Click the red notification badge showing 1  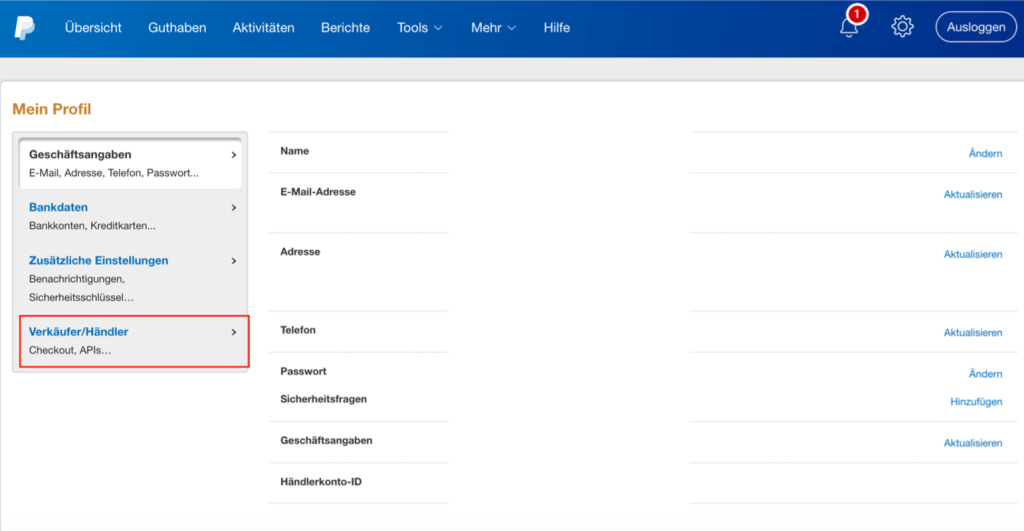tap(856, 14)
